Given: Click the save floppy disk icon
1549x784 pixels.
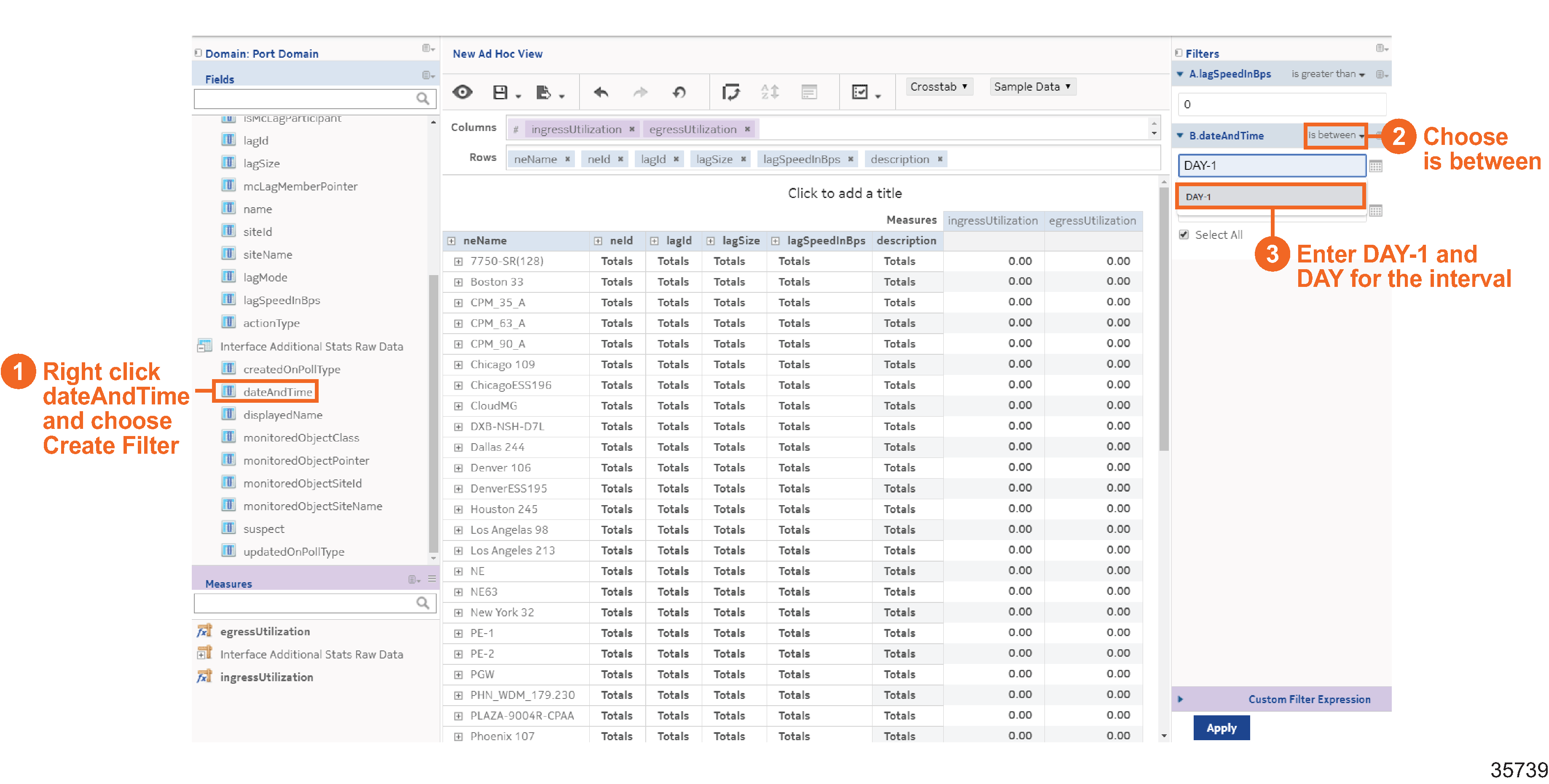Looking at the screenshot, I should [x=500, y=92].
